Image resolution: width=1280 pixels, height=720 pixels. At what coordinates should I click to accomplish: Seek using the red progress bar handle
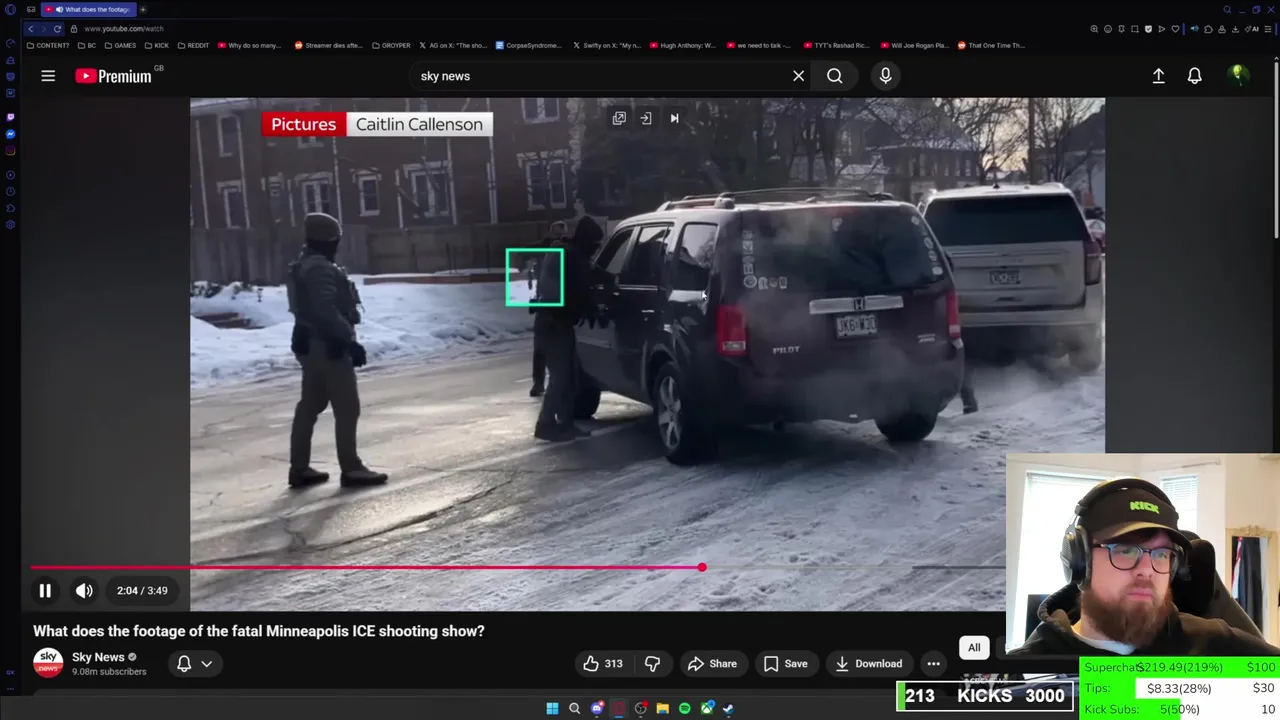coord(702,567)
